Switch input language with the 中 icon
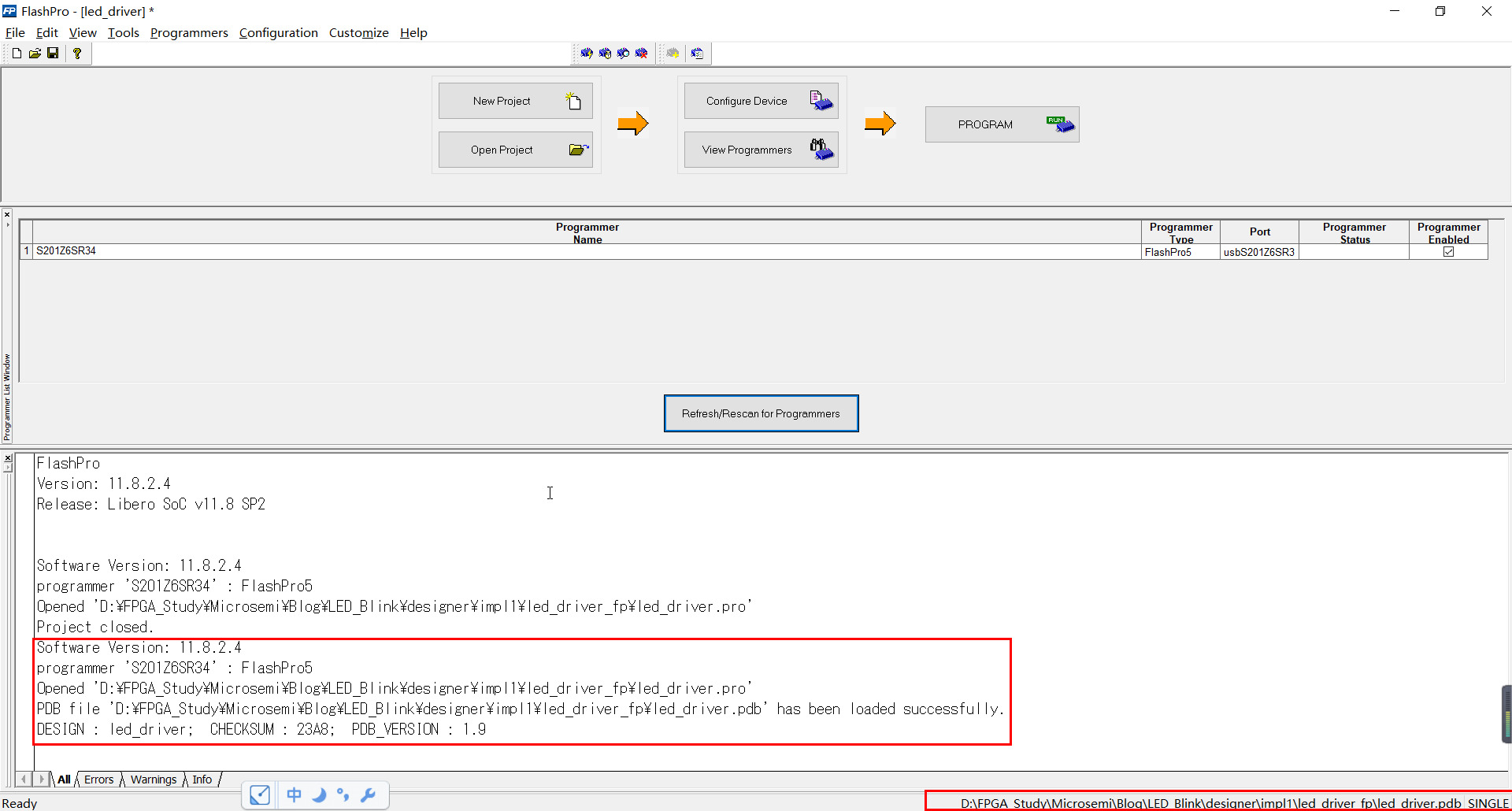 [293, 795]
